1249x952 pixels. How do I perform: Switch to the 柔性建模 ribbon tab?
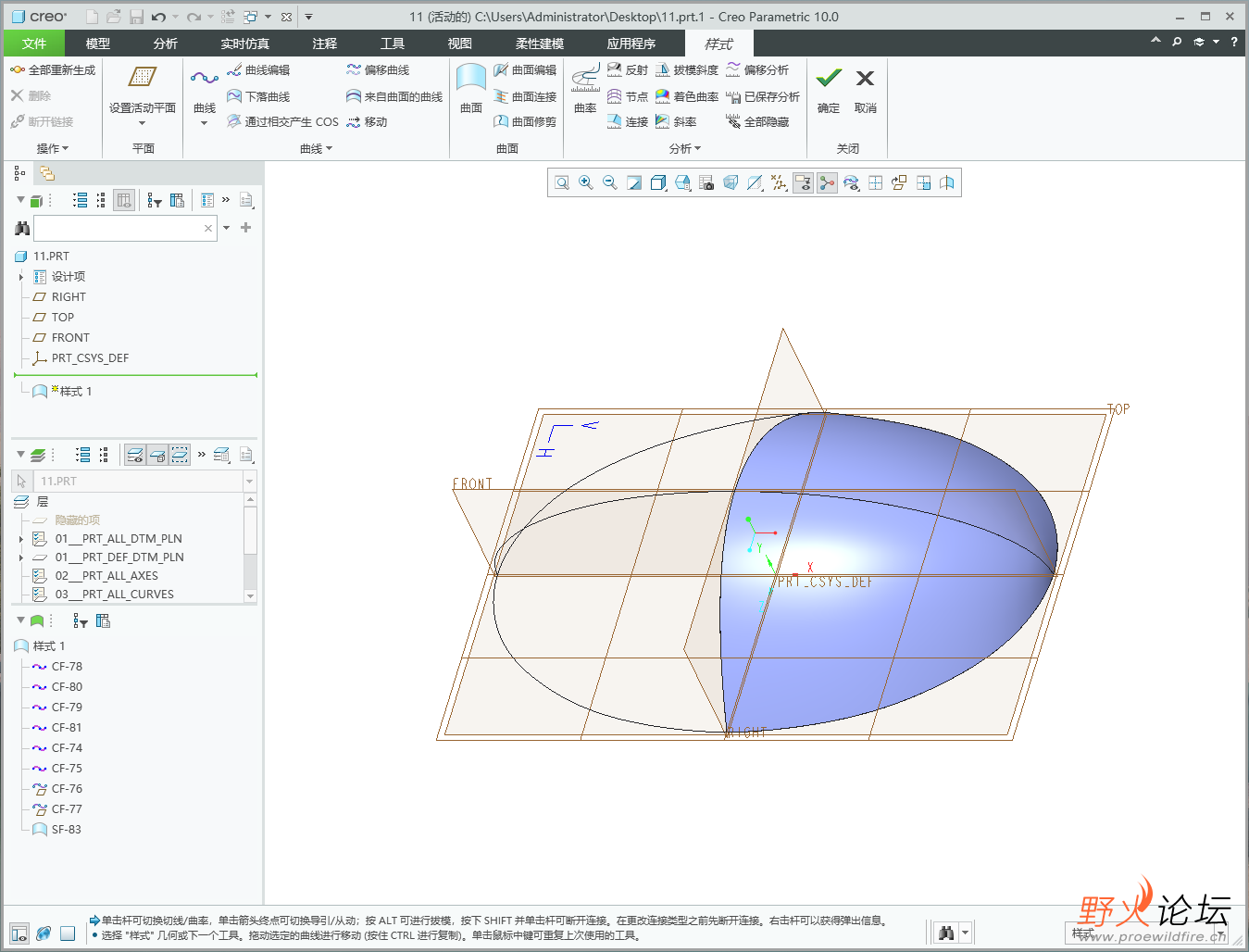[540, 44]
